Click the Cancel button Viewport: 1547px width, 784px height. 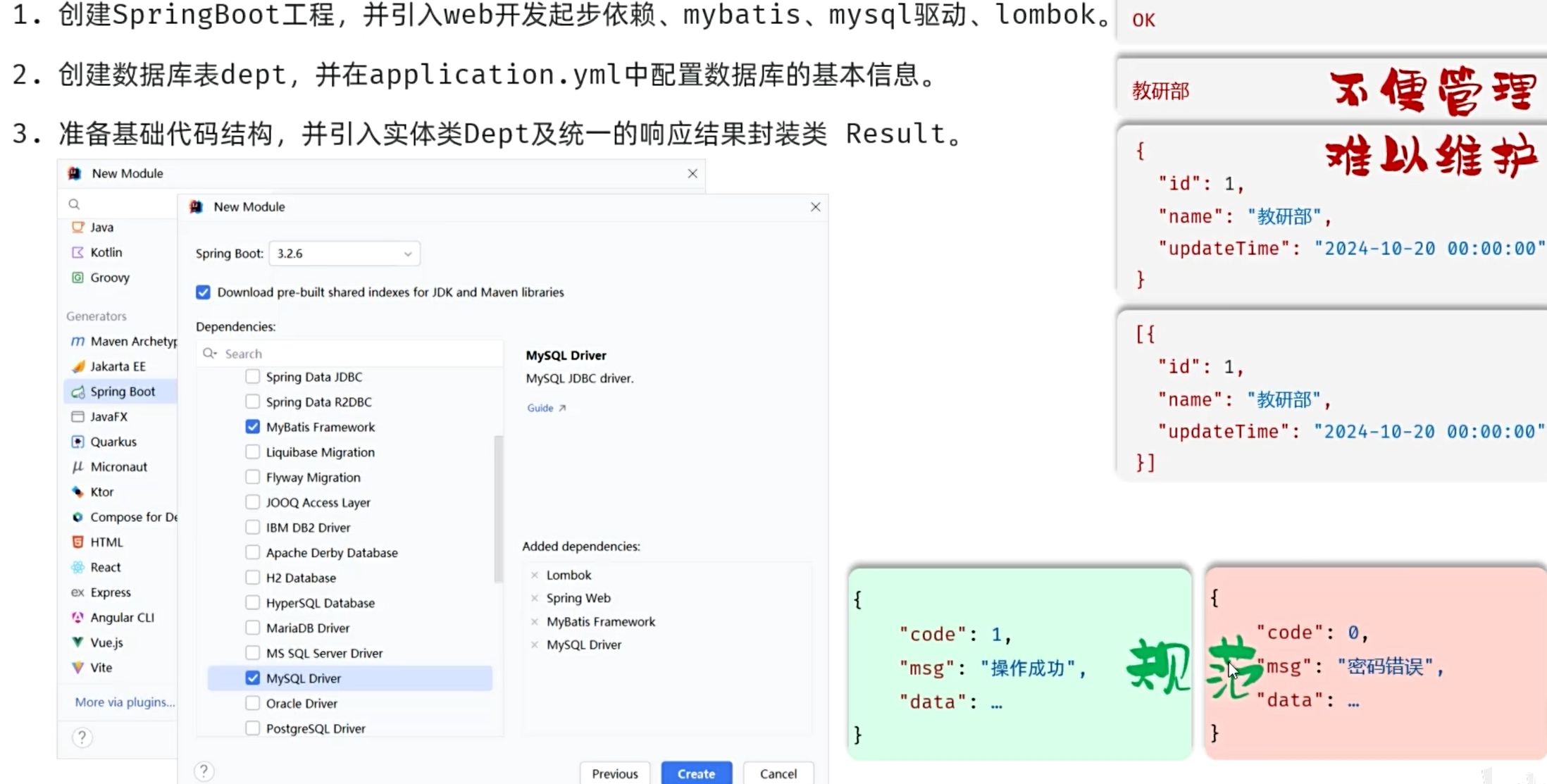point(778,773)
